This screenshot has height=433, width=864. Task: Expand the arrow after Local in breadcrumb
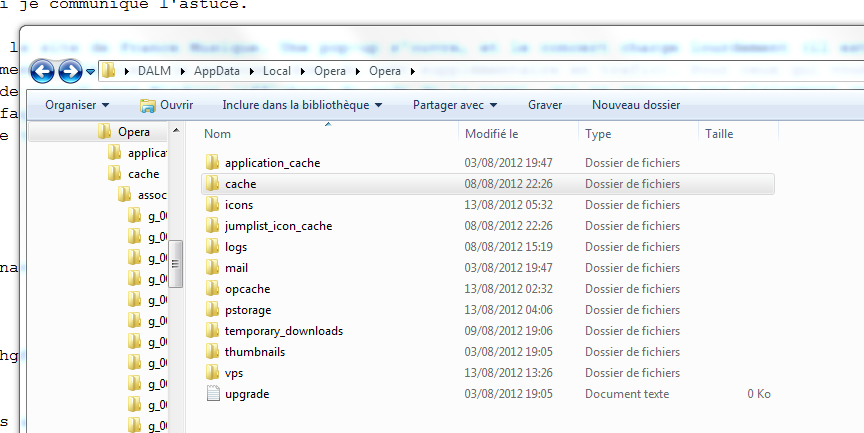click(x=303, y=71)
